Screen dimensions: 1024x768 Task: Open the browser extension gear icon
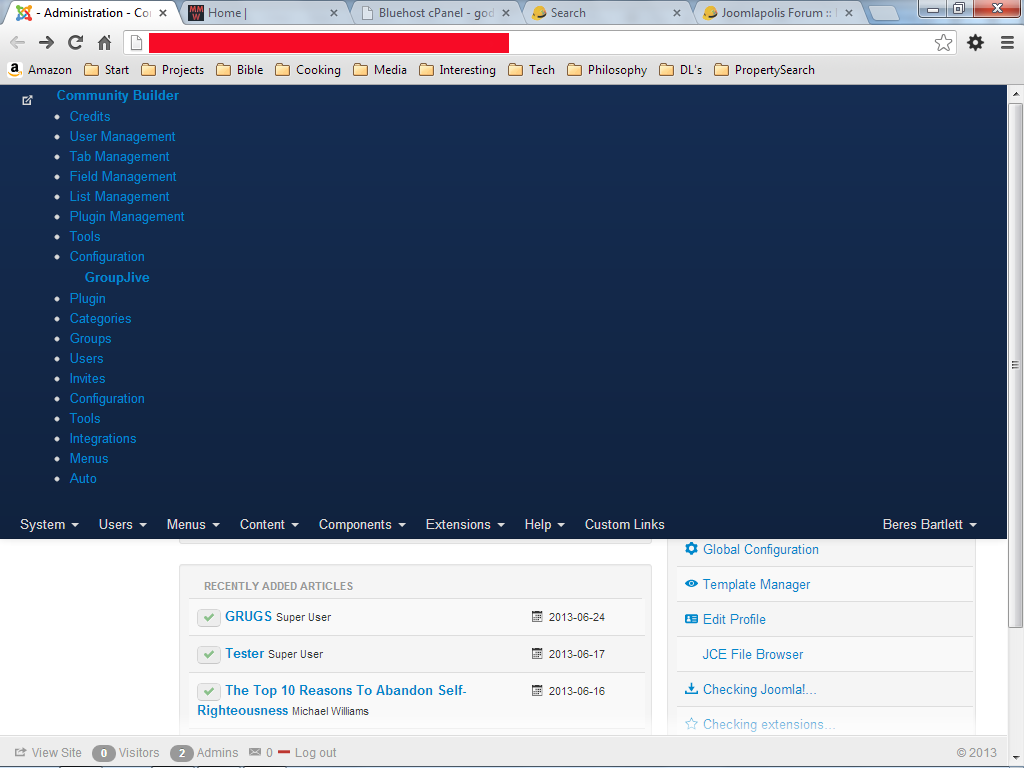[x=976, y=43]
